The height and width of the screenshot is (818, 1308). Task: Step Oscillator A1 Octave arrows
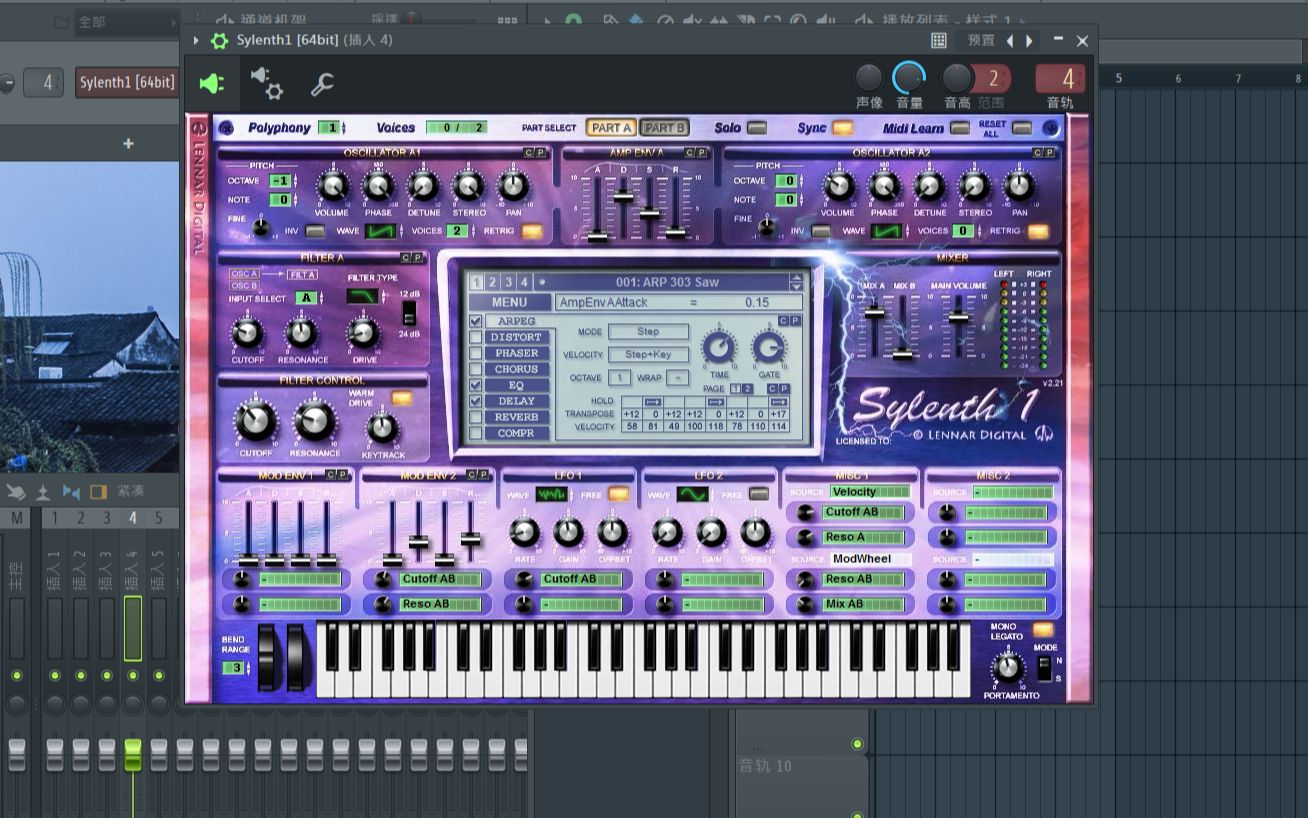[295, 181]
